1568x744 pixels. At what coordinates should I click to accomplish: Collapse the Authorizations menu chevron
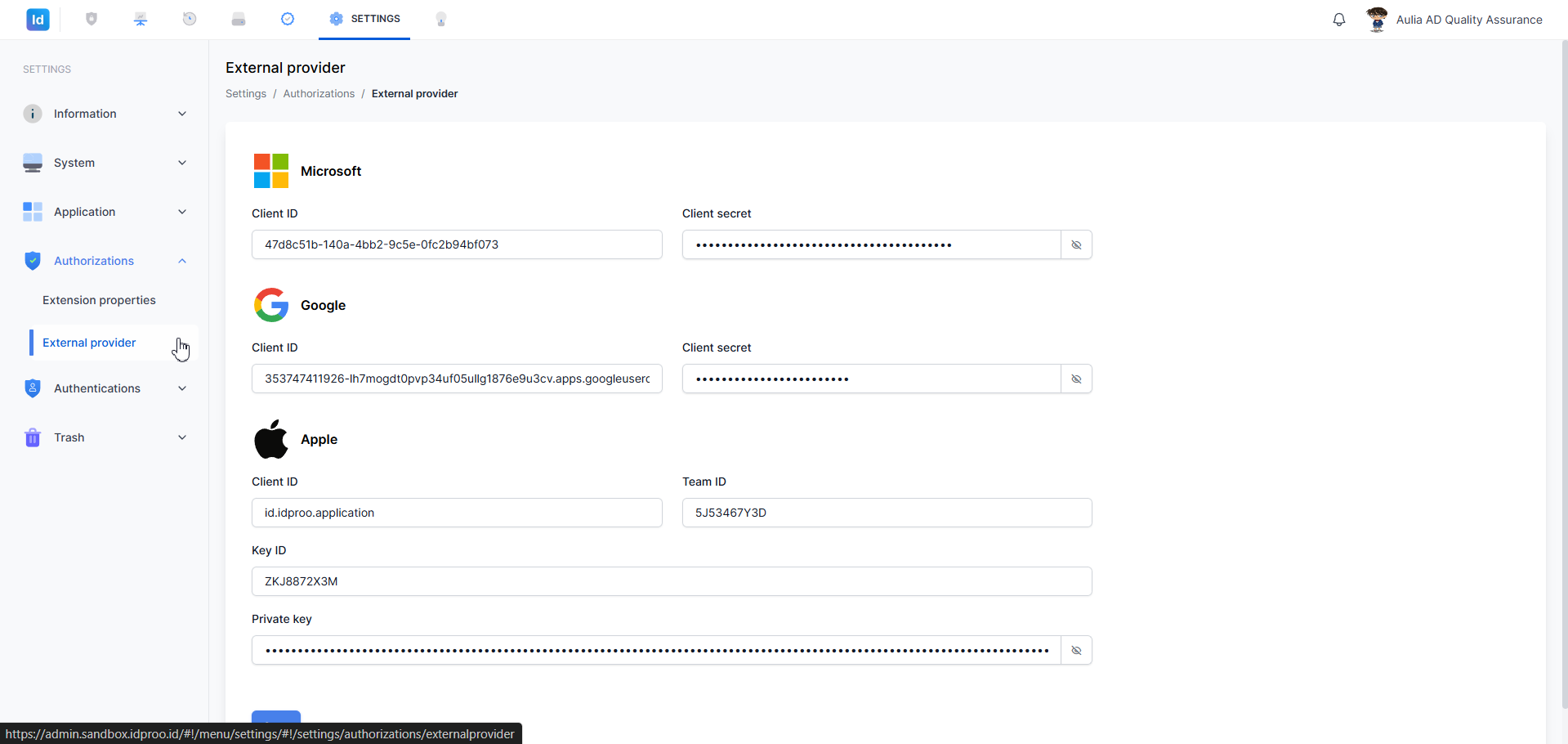(x=182, y=261)
